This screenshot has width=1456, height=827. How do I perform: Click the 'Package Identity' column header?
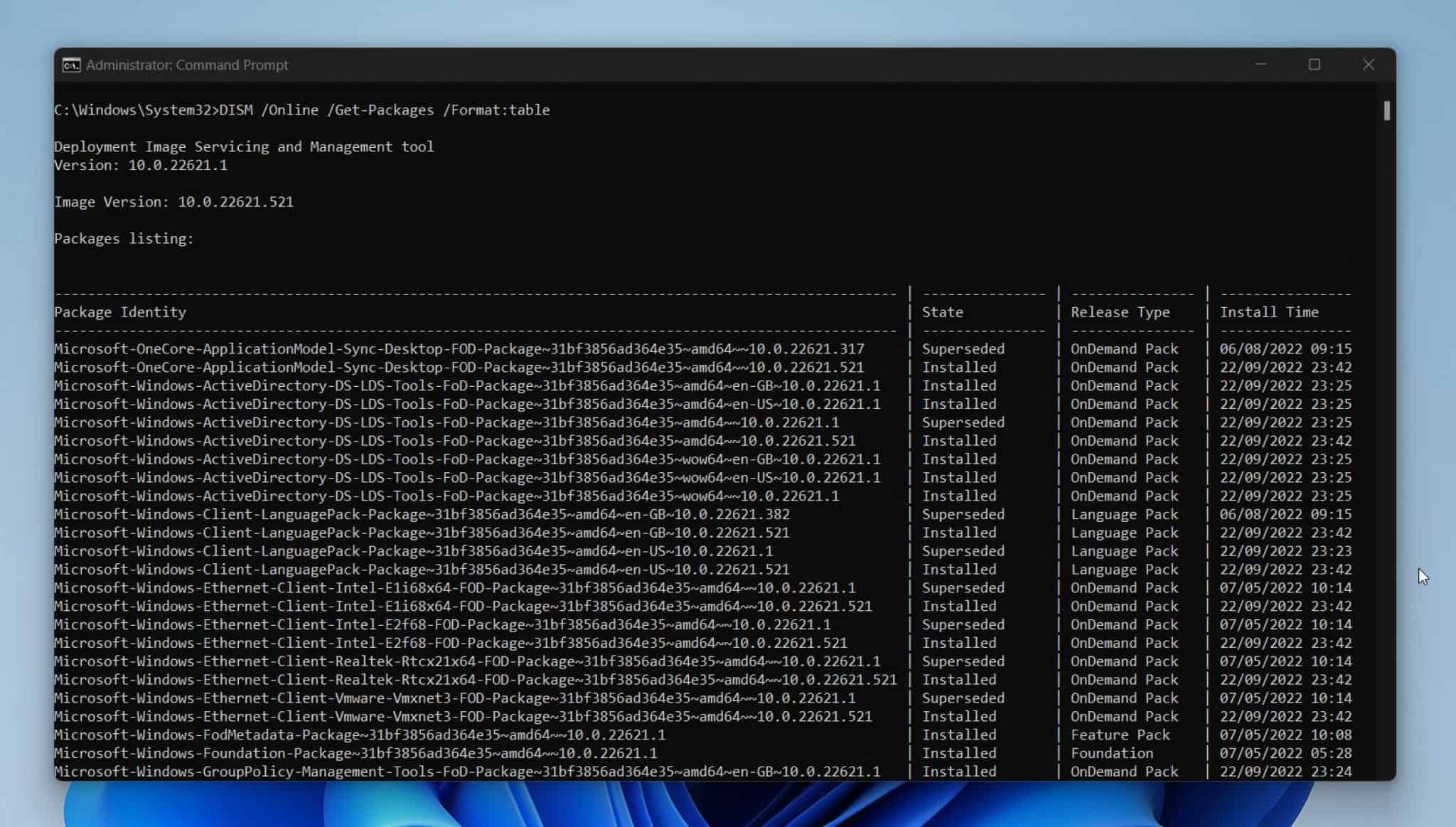point(120,312)
